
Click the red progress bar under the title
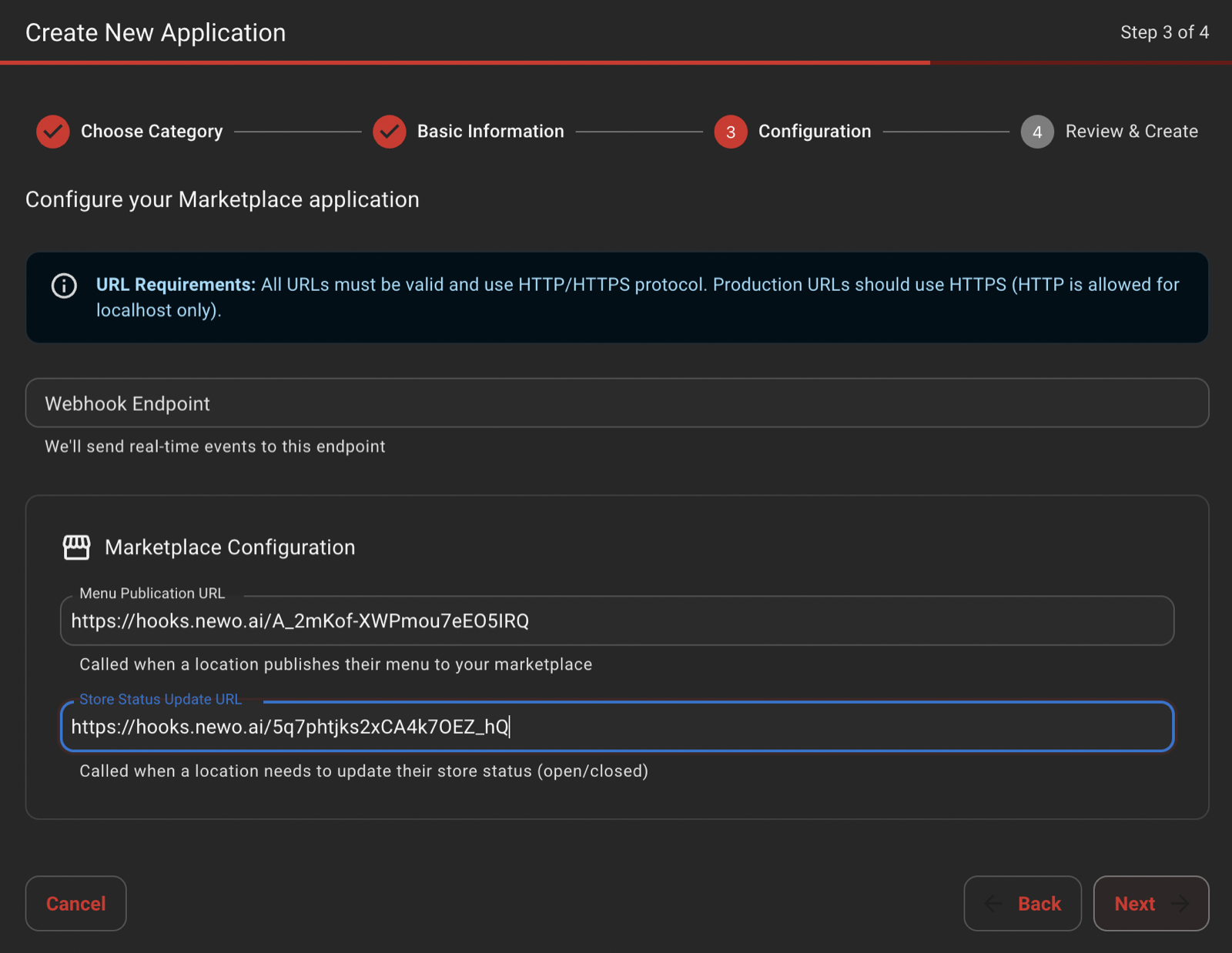tap(465, 62)
